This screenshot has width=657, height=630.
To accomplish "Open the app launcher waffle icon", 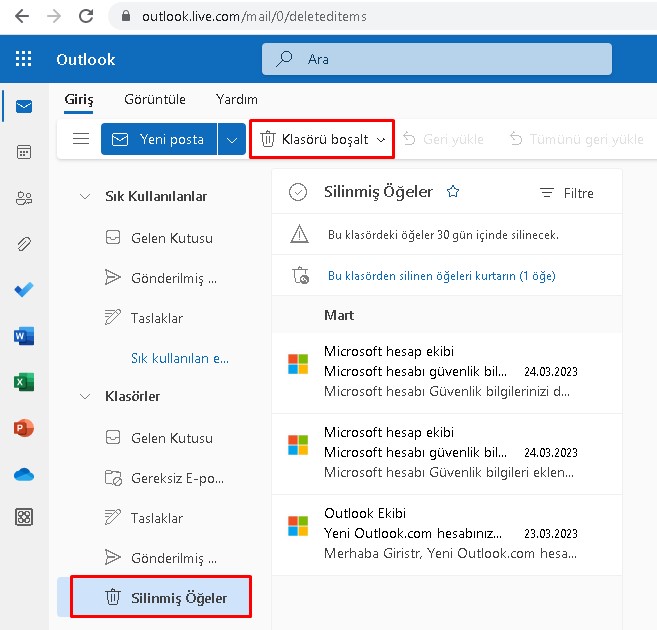I will coord(24,59).
